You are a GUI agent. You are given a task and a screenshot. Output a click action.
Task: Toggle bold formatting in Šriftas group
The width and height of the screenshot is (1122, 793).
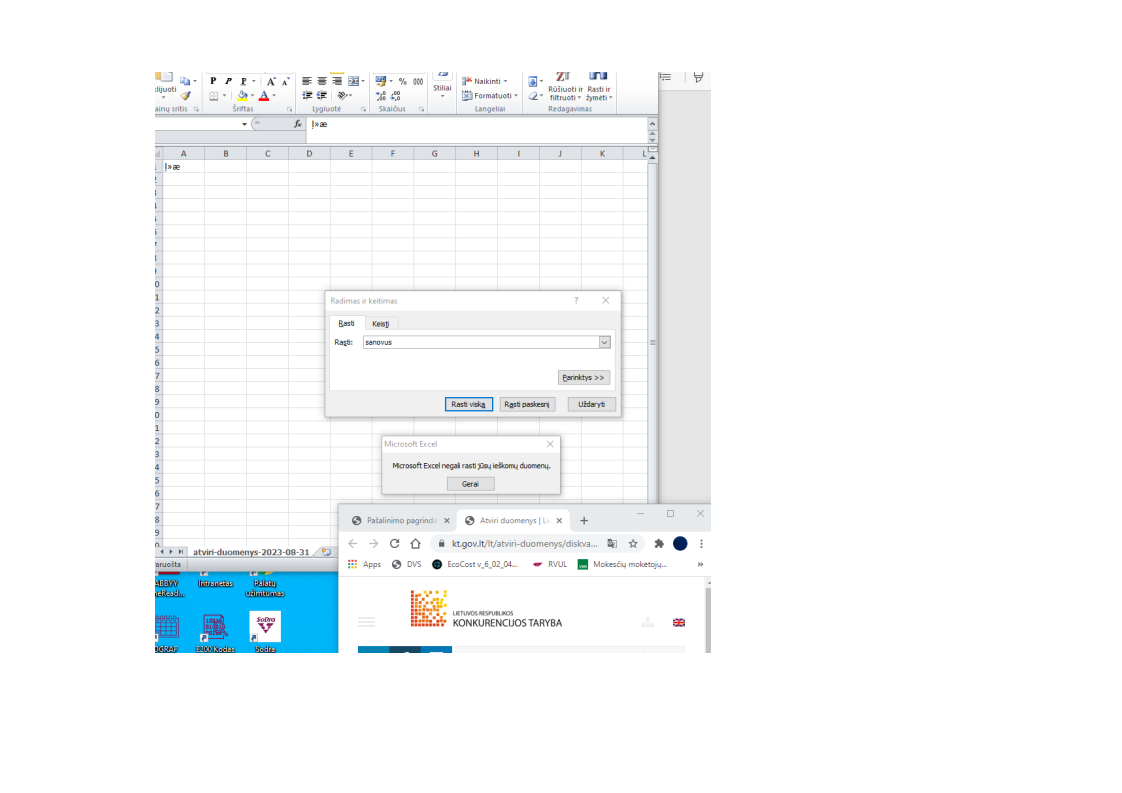tap(213, 81)
